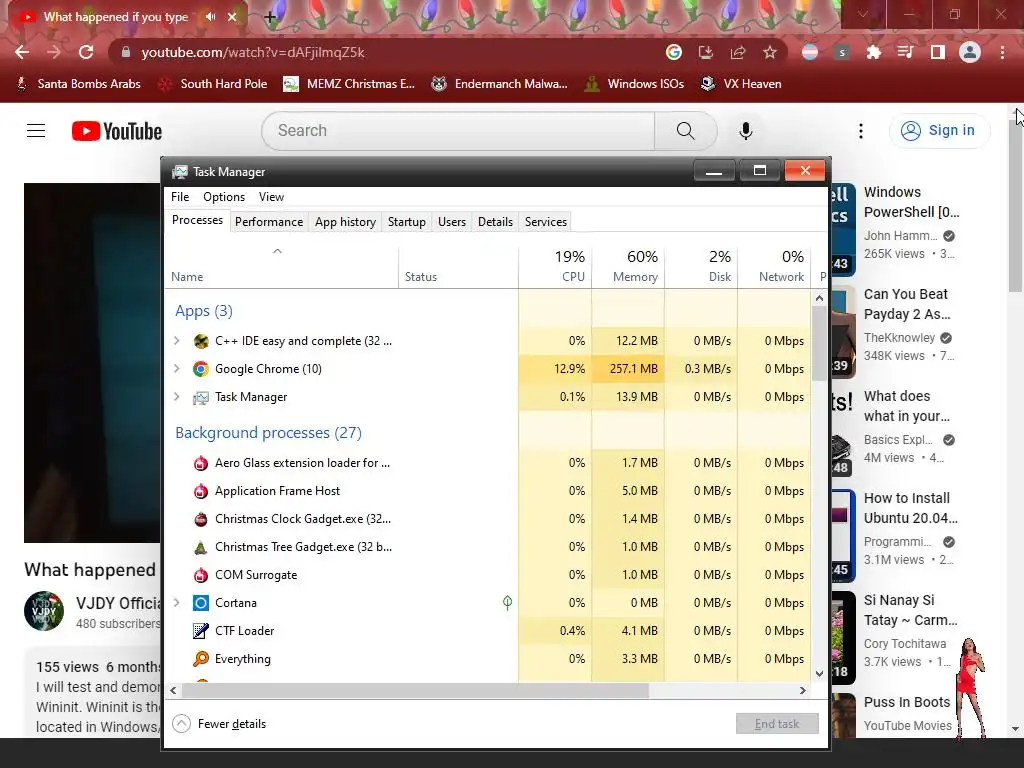The height and width of the screenshot is (768, 1024).
Task: Click the install app icon in address bar
Action: [x=706, y=52]
